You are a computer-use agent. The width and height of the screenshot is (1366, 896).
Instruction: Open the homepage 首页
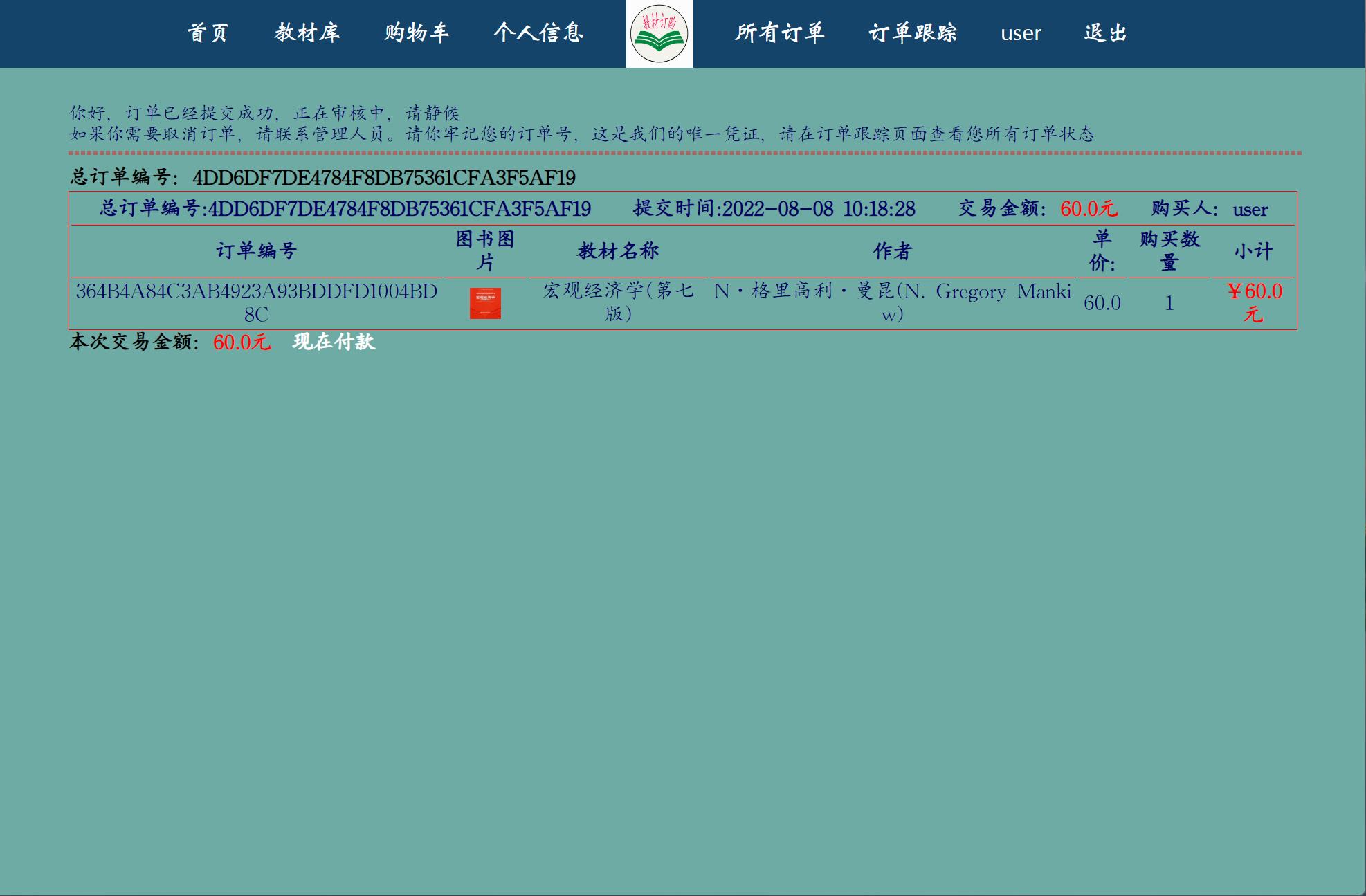(208, 33)
